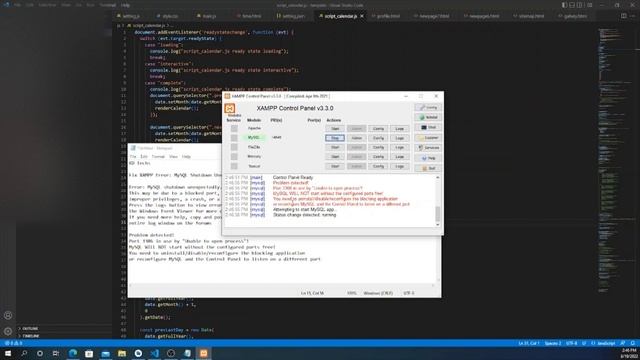Toggle MySQL service checkbox in XAMPP

[234, 138]
